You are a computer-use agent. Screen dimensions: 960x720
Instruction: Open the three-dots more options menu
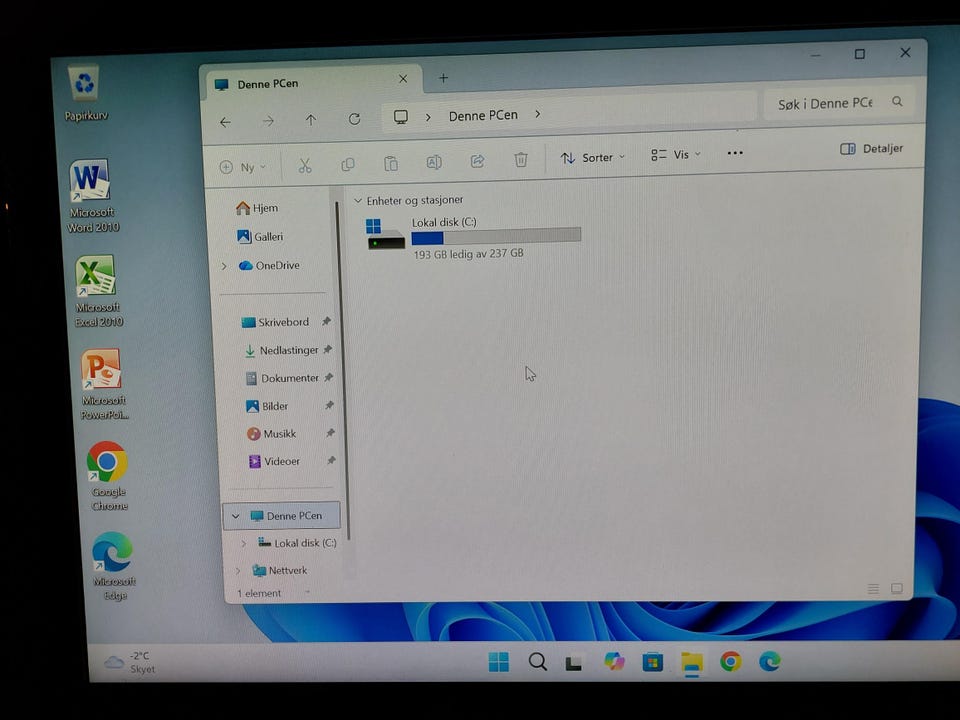735,153
